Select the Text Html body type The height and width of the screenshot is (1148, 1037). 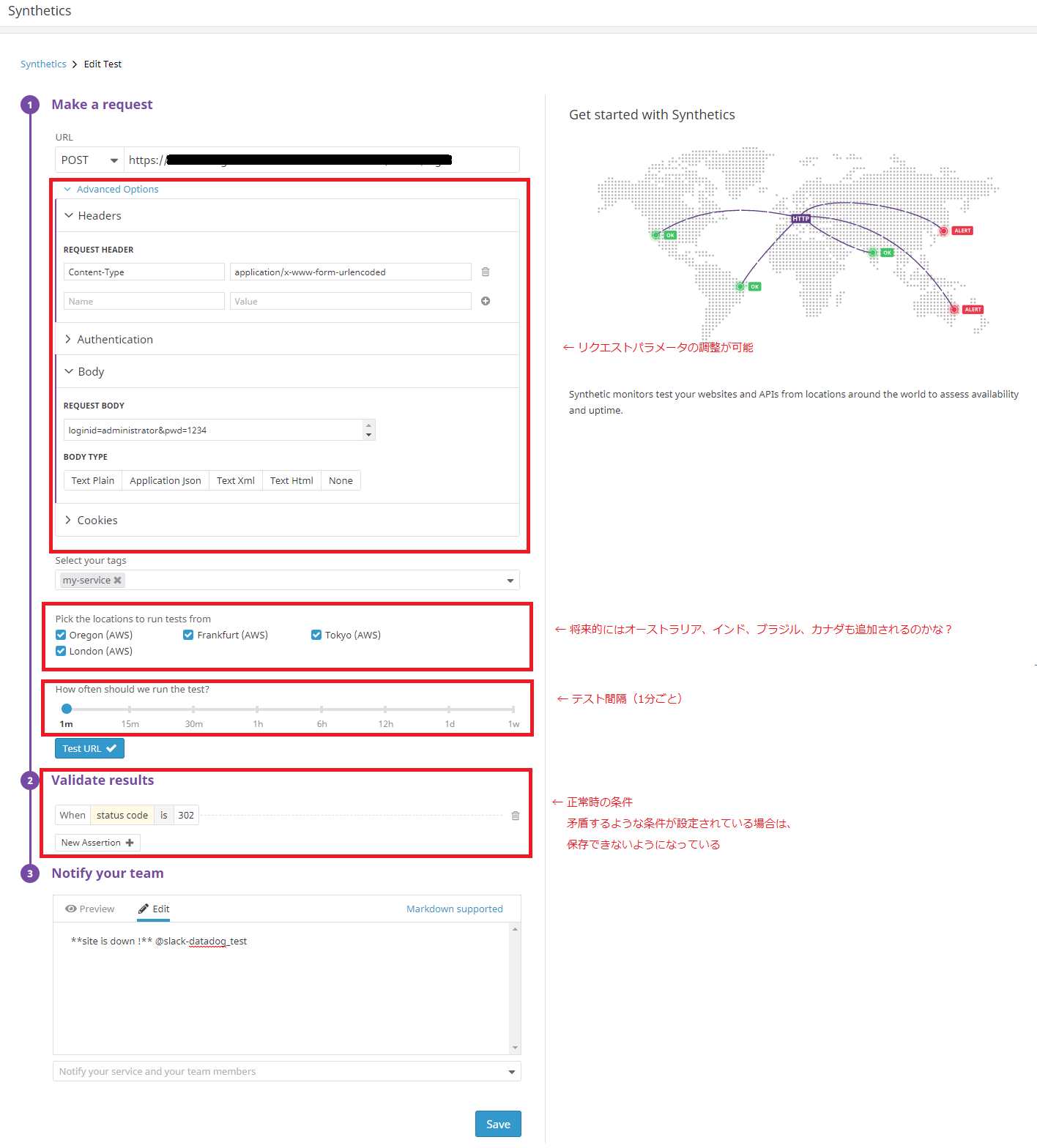point(291,481)
